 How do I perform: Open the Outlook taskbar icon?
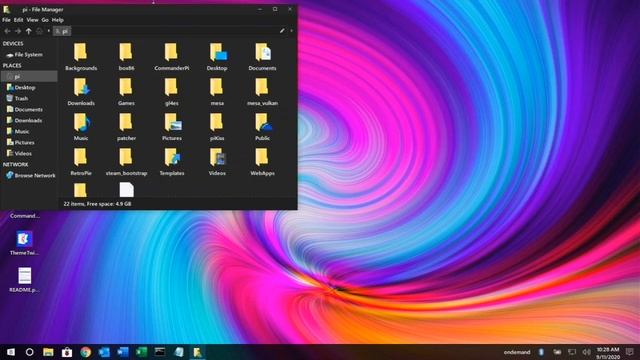click(x=104, y=352)
